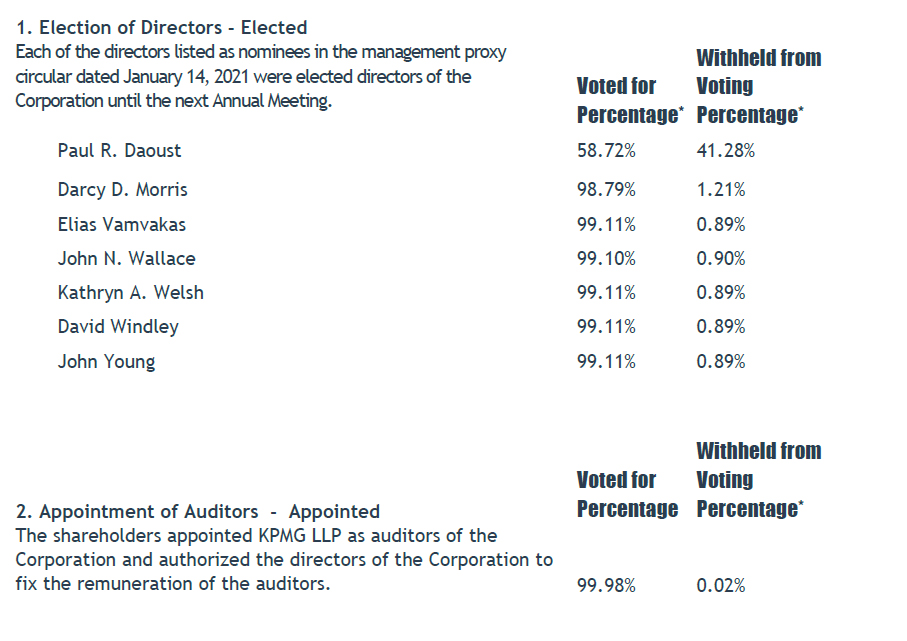This screenshot has height=641, width=907.
Task: Click the 41.28% withheld value
Action: point(725,150)
